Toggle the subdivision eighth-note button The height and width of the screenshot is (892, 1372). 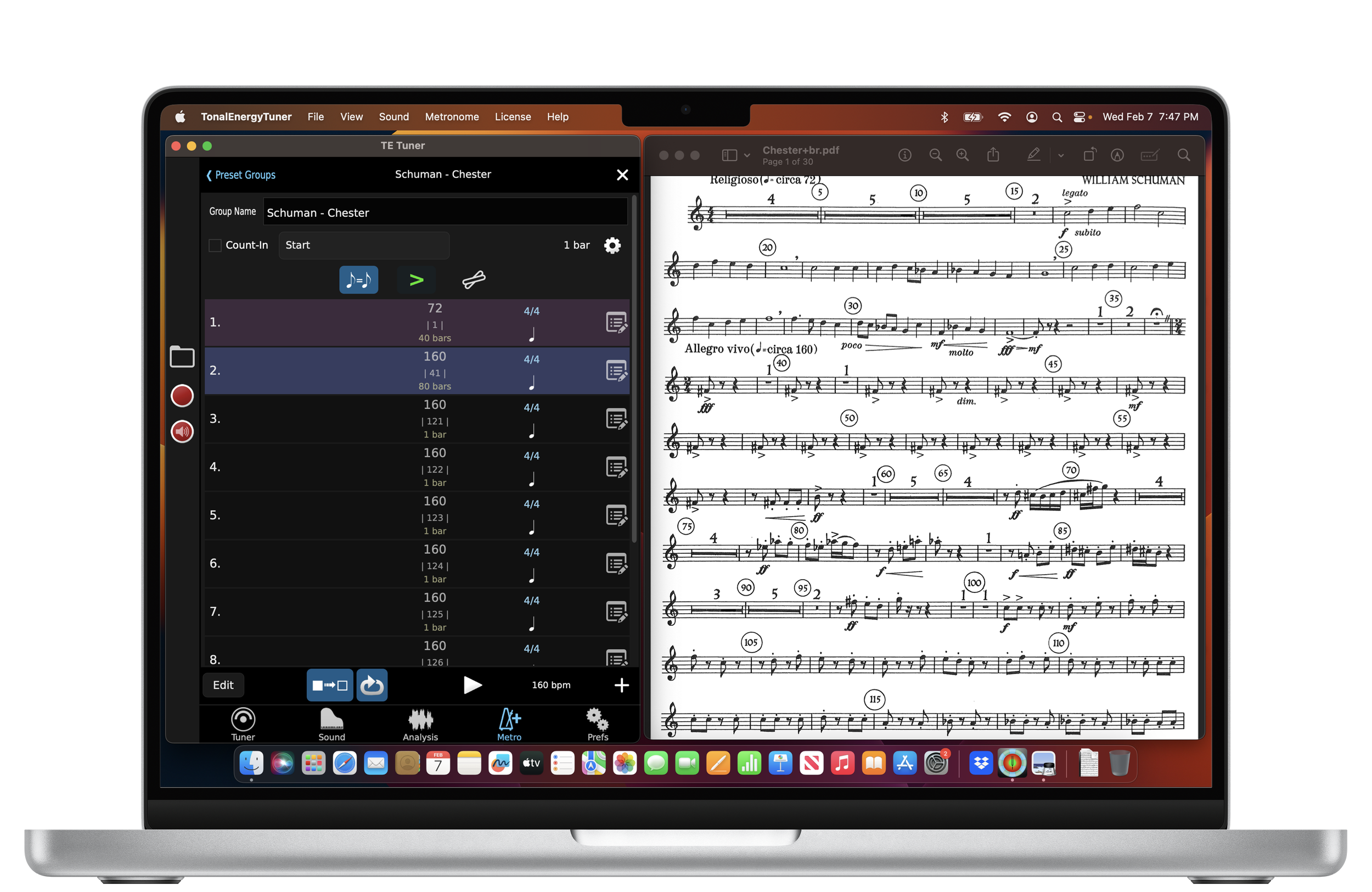tap(358, 280)
